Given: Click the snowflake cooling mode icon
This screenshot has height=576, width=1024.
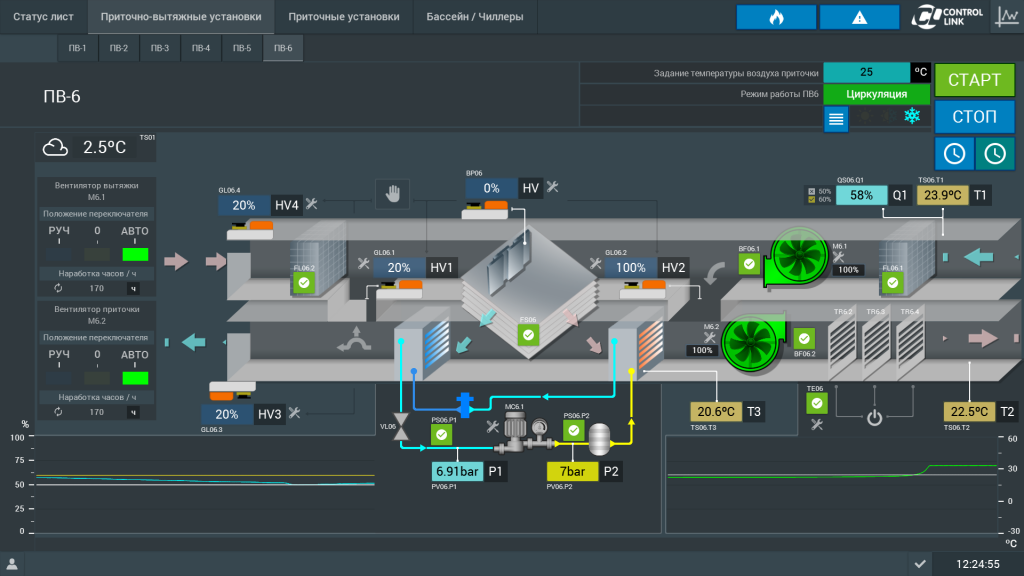Looking at the screenshot, I should click(x=912, y=116).
